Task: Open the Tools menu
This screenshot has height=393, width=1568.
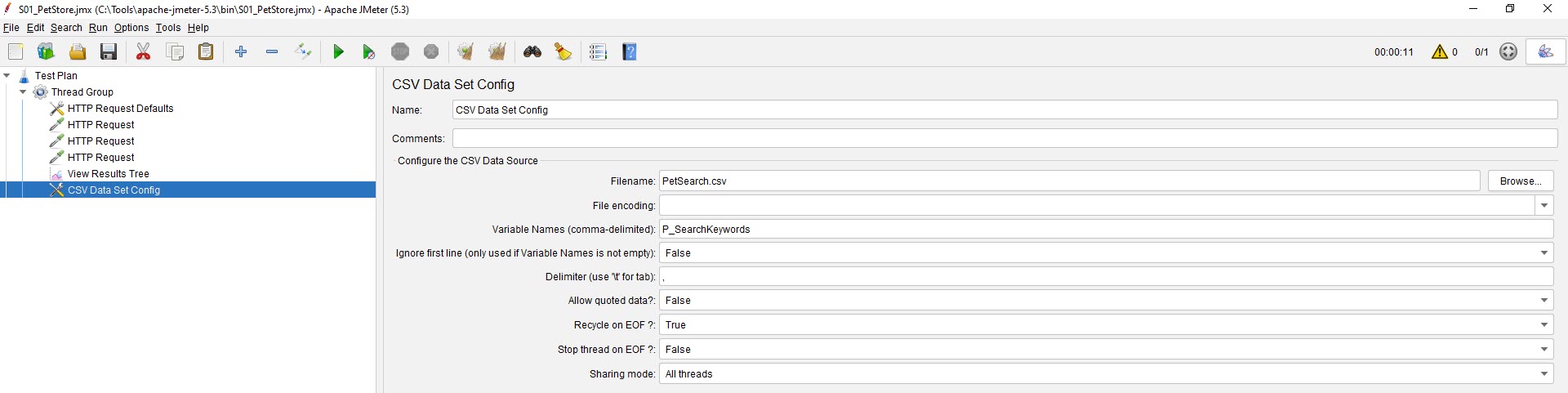Action: 168,28
